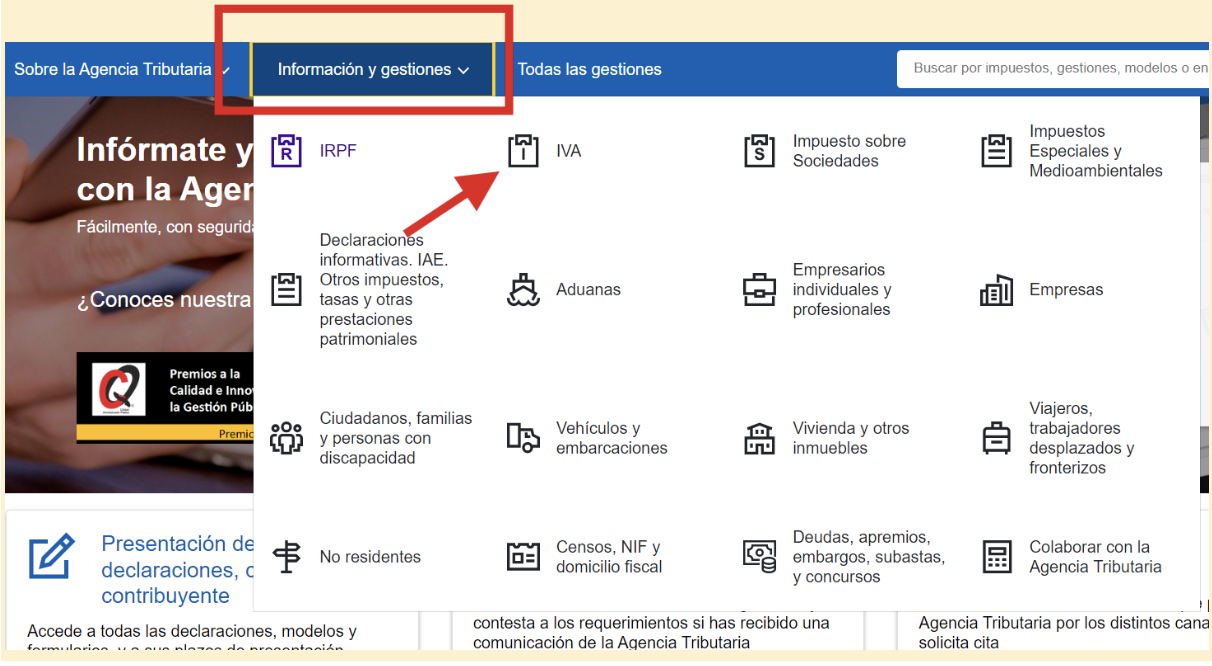Image resolution: width=1212 pixels, height=666 pixels.
Task: Click the Ciudadanos, familias people icon
Action: pyautogui.click(x=286, y=438)
